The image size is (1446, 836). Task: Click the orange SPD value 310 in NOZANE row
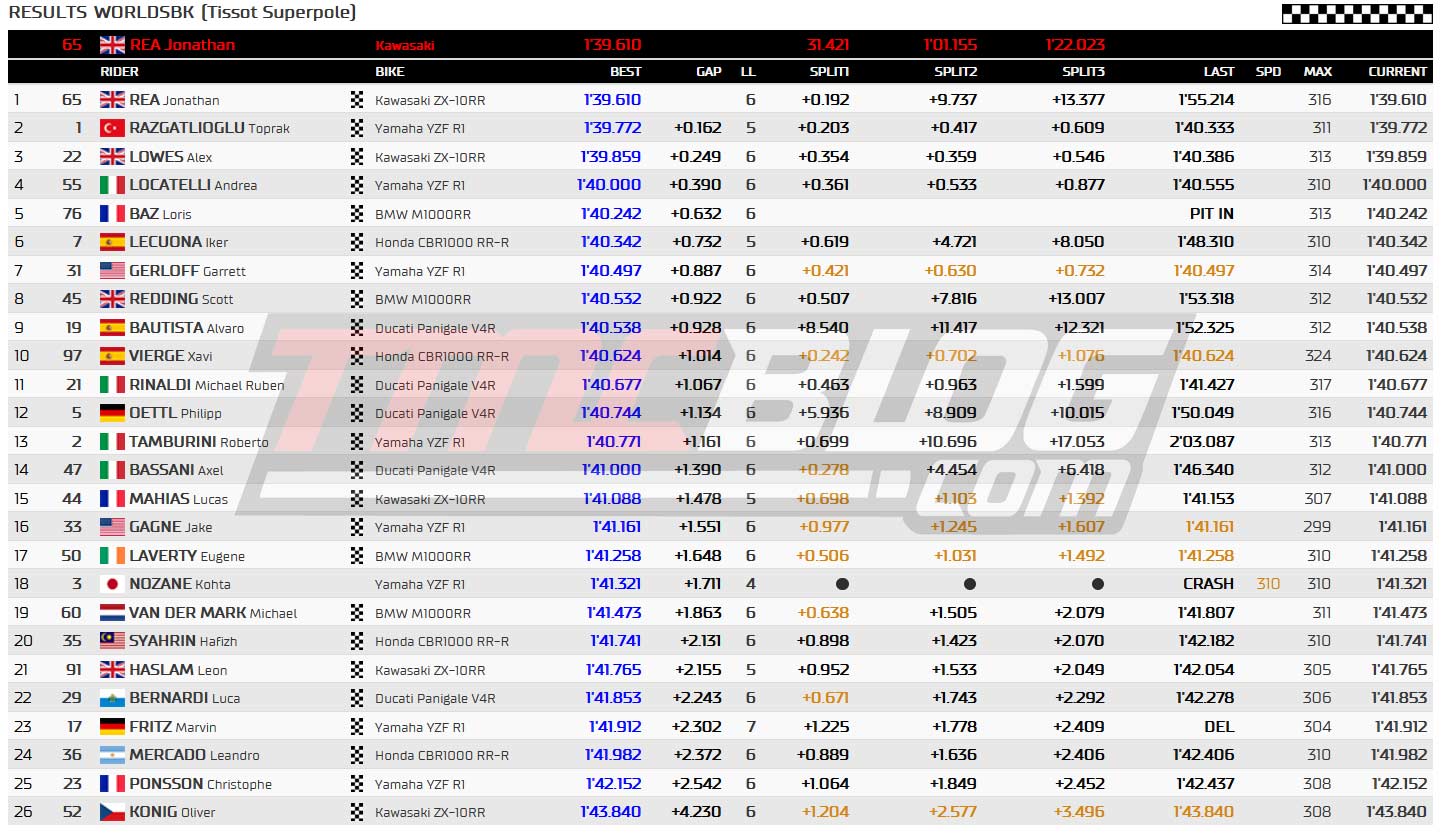point(1268,584)
